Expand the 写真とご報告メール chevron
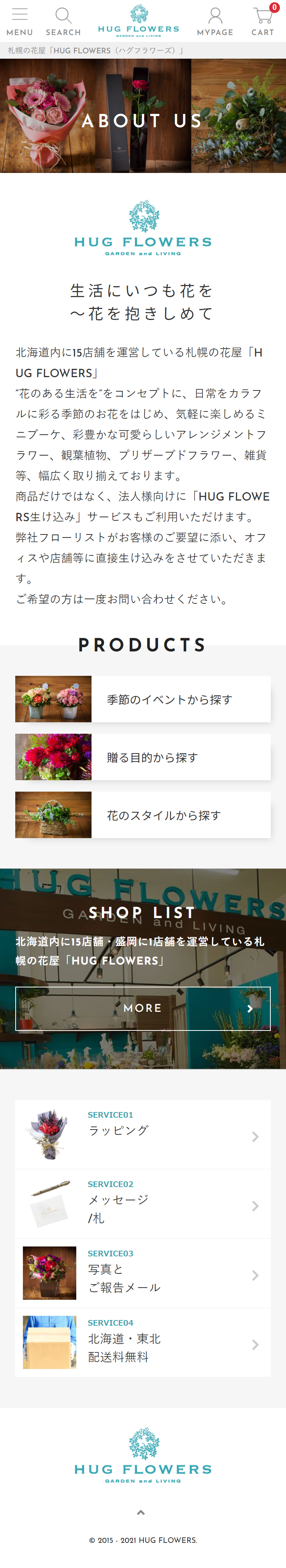This screenshot has width=286, height=1568. [x=255, y=1275]
